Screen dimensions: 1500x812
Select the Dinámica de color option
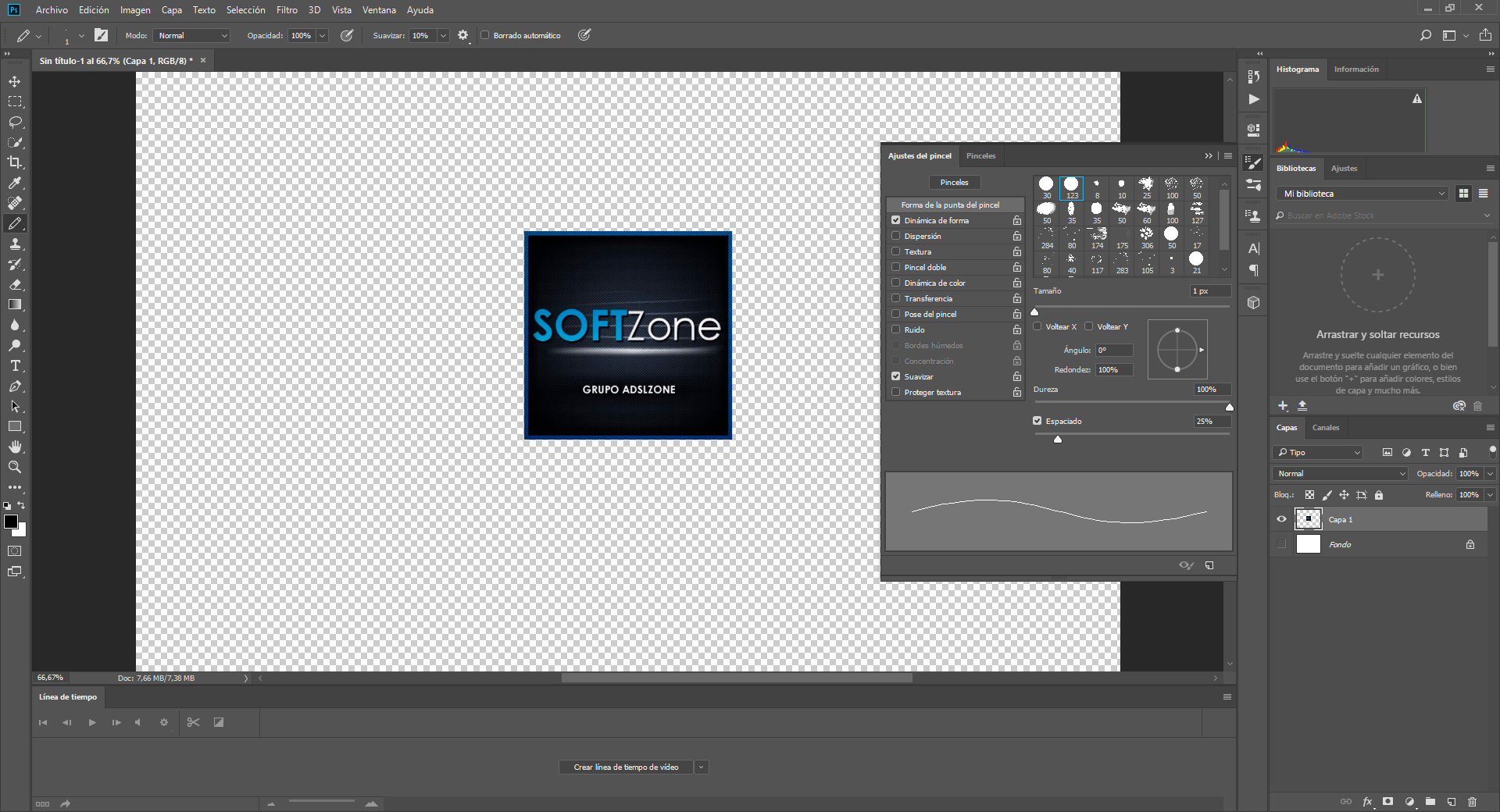point(935,283)
